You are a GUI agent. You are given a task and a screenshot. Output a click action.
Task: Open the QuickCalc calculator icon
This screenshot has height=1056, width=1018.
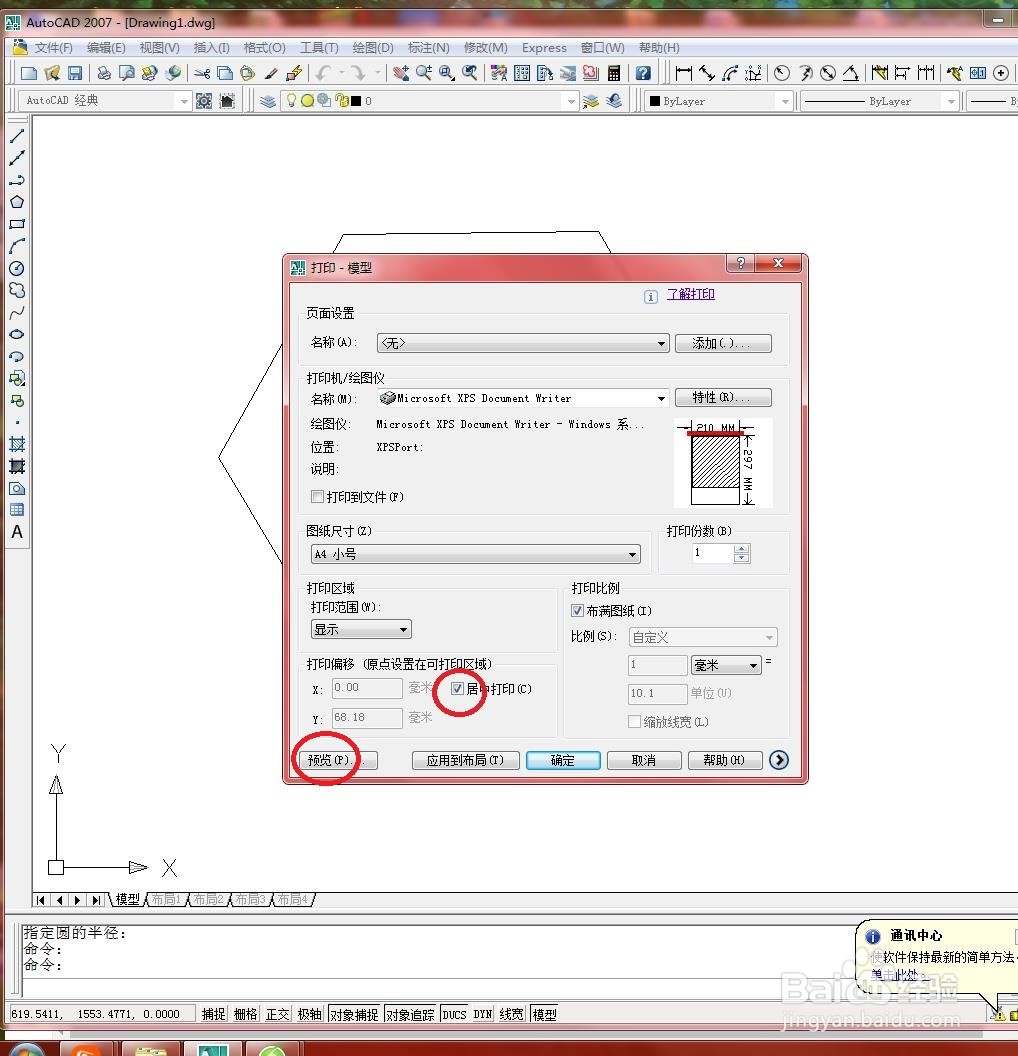click(613, 73)
